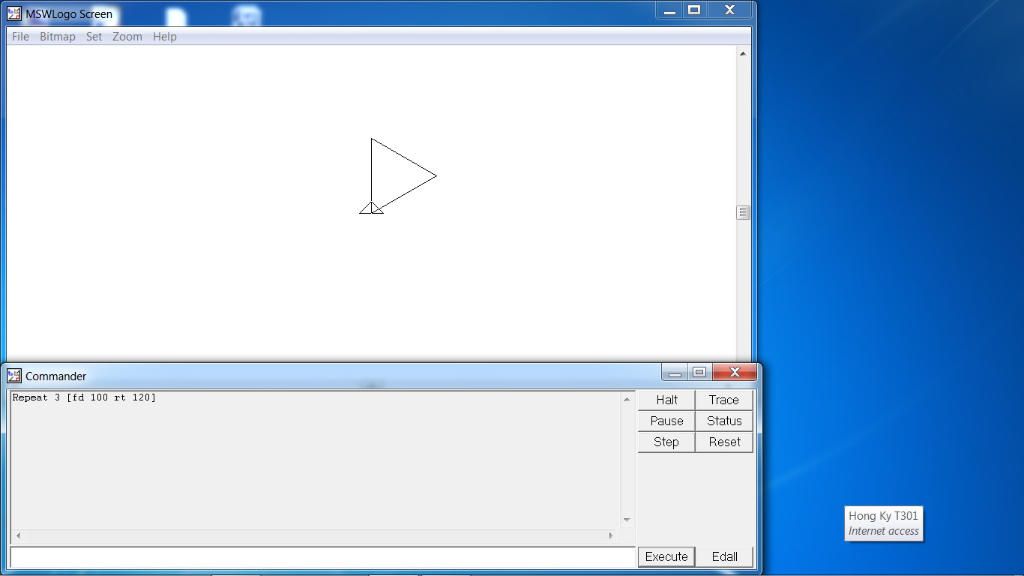Maximize the MSWLogo Screen window
The width and height of the screenshot is (1024, 576).
pos(694,10)
